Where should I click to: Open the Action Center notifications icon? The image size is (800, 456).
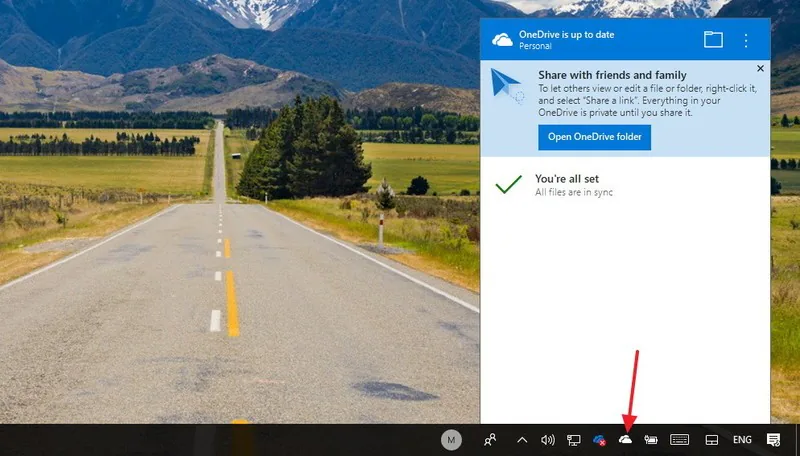coord(773,440)
